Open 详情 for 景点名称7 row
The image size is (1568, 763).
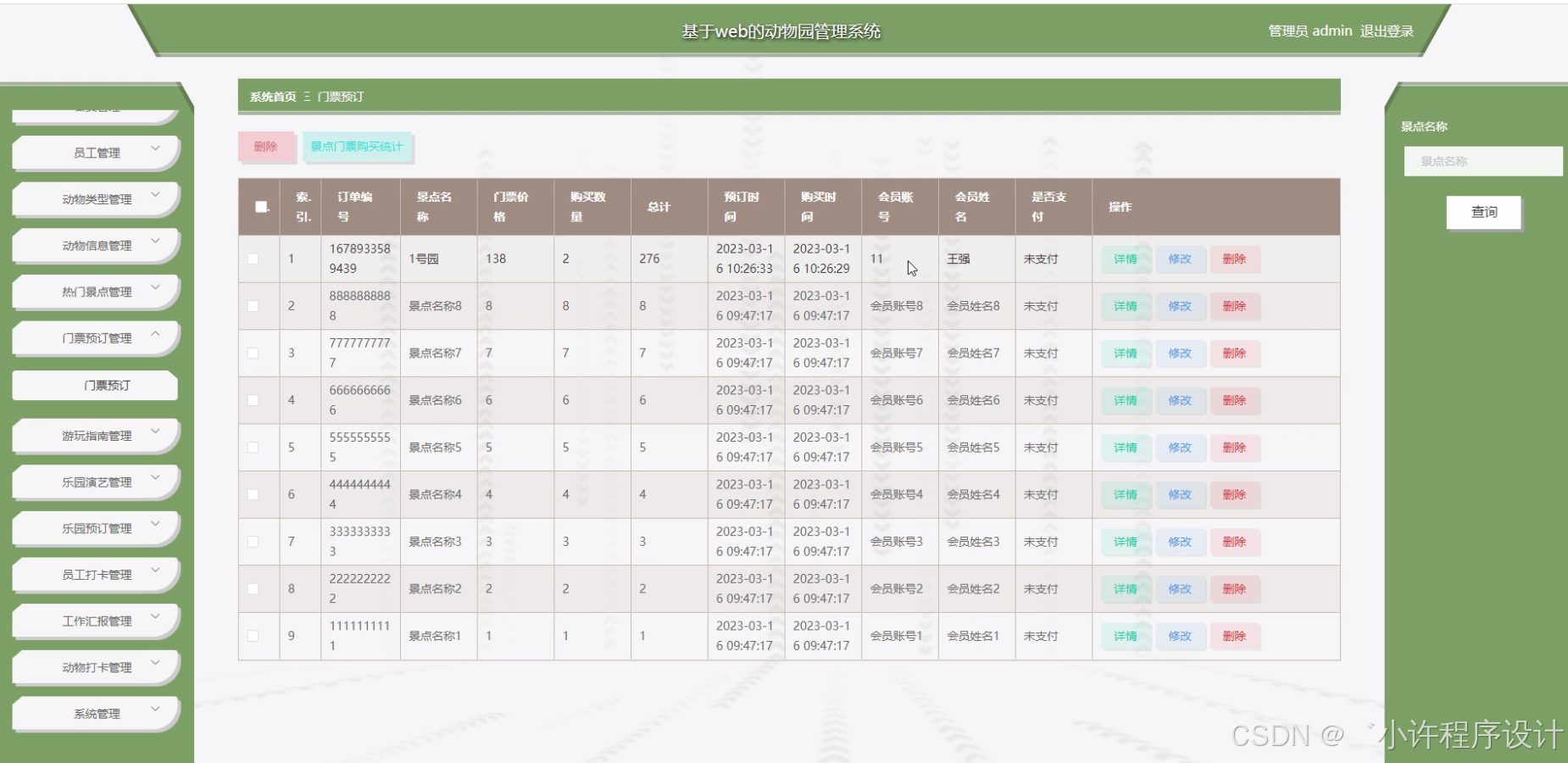(1126, 354)
